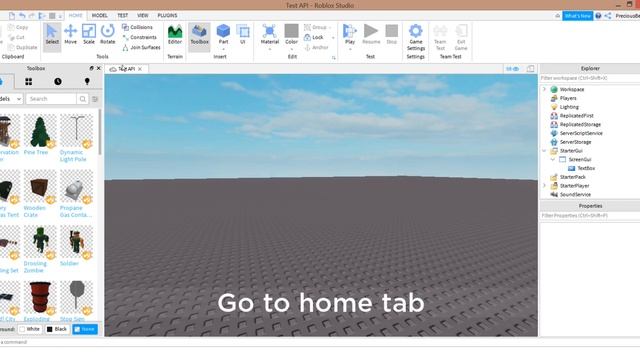The height and width of the screenshot is (360, 640).
Task: Collapse the StarterGui tree node
Action: click(x=544, y=151)
